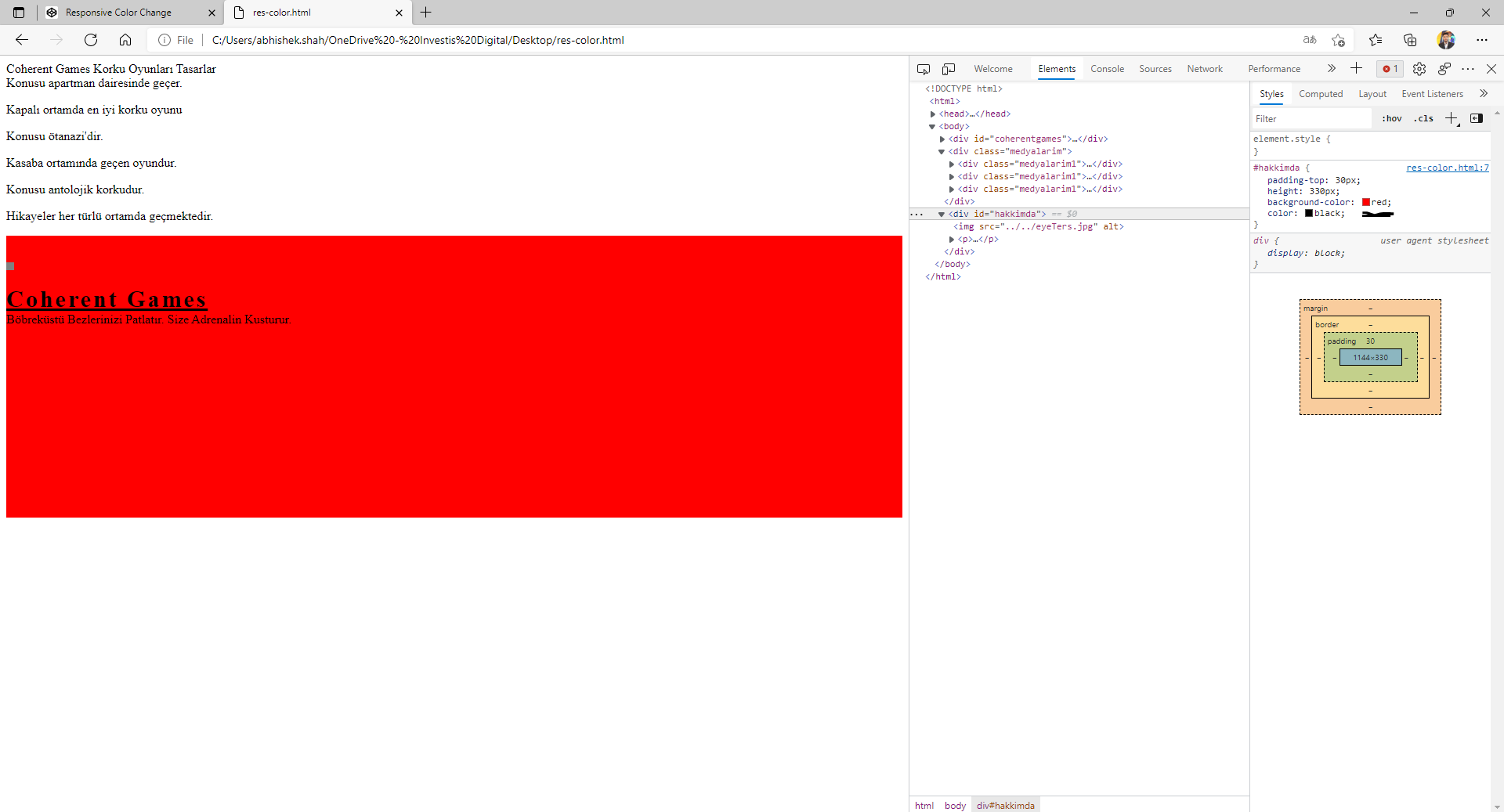Switch to the Computed styles tab
1504x812 pixels.
coord(1321,94)
